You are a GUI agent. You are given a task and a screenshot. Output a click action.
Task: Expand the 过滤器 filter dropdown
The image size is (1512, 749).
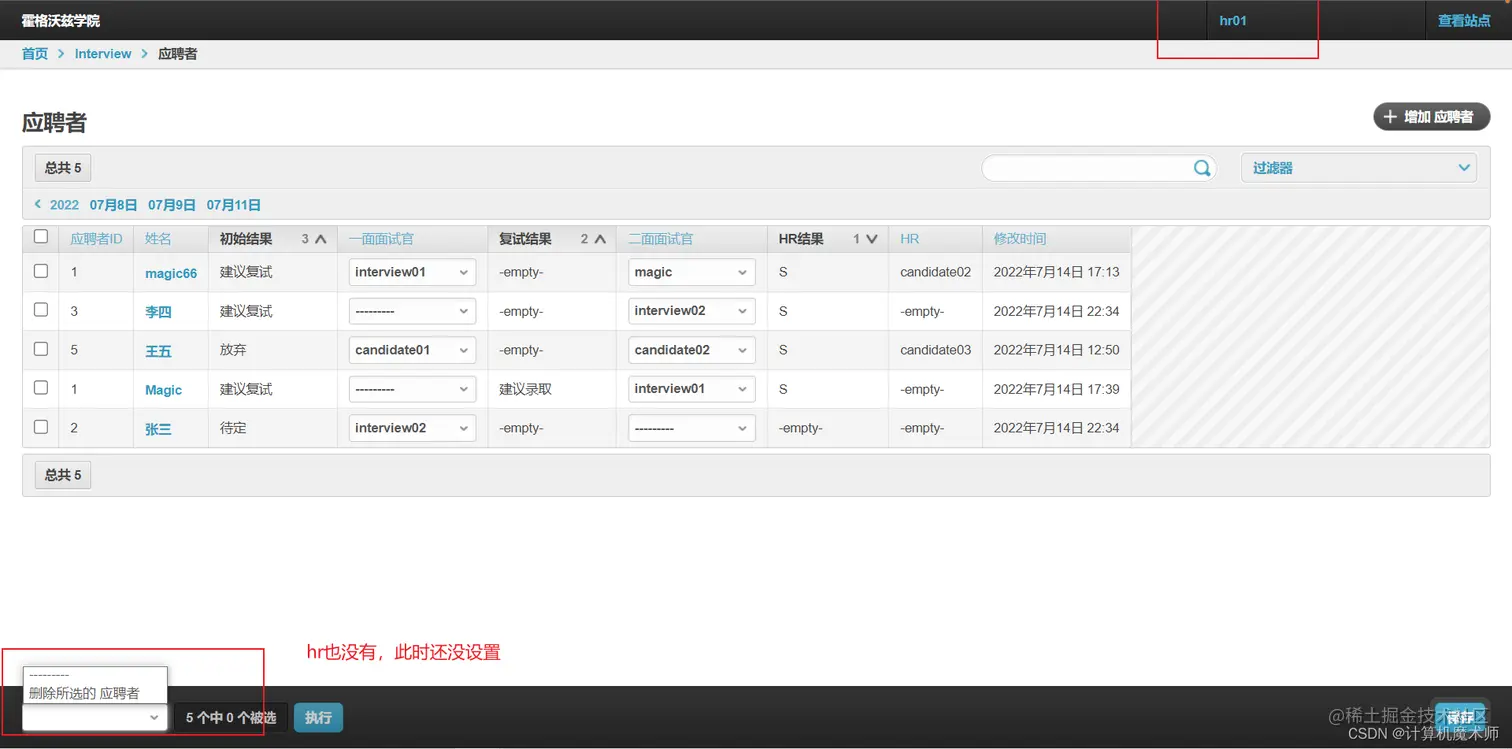(1359, 168)
